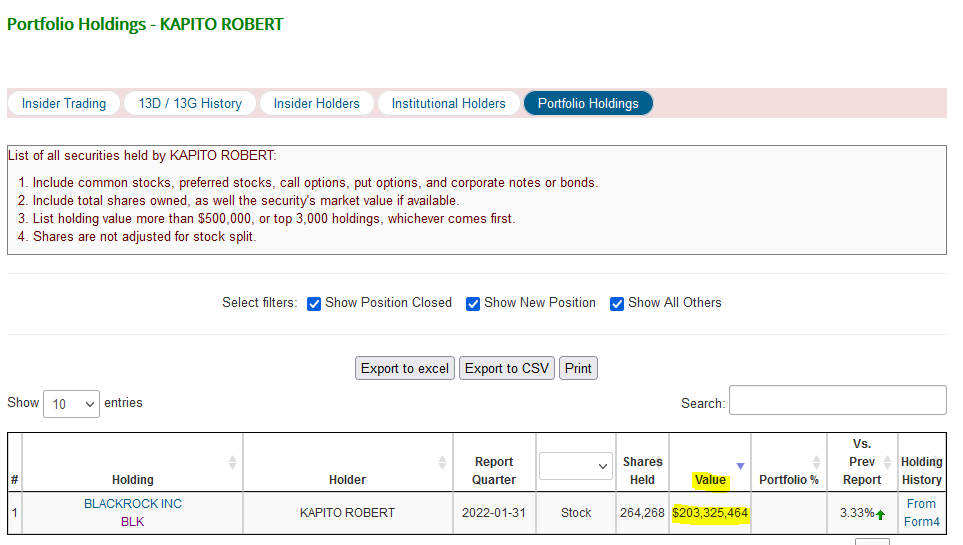The width and height of the screenshot is (963, 545).
Task: Select the 264,268 shares cell
Action: tap(642, 512)
